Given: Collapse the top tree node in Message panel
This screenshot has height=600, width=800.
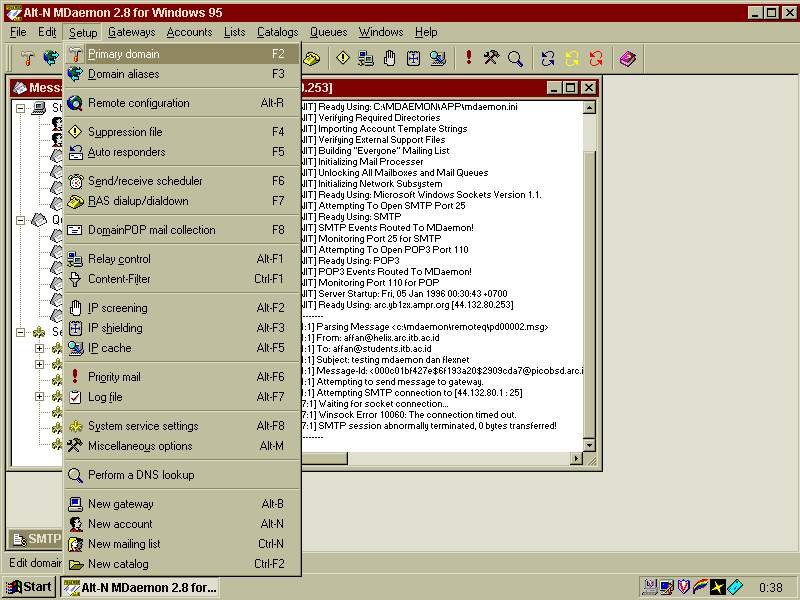Looking at the screenshot, I should tap(21, 108).
